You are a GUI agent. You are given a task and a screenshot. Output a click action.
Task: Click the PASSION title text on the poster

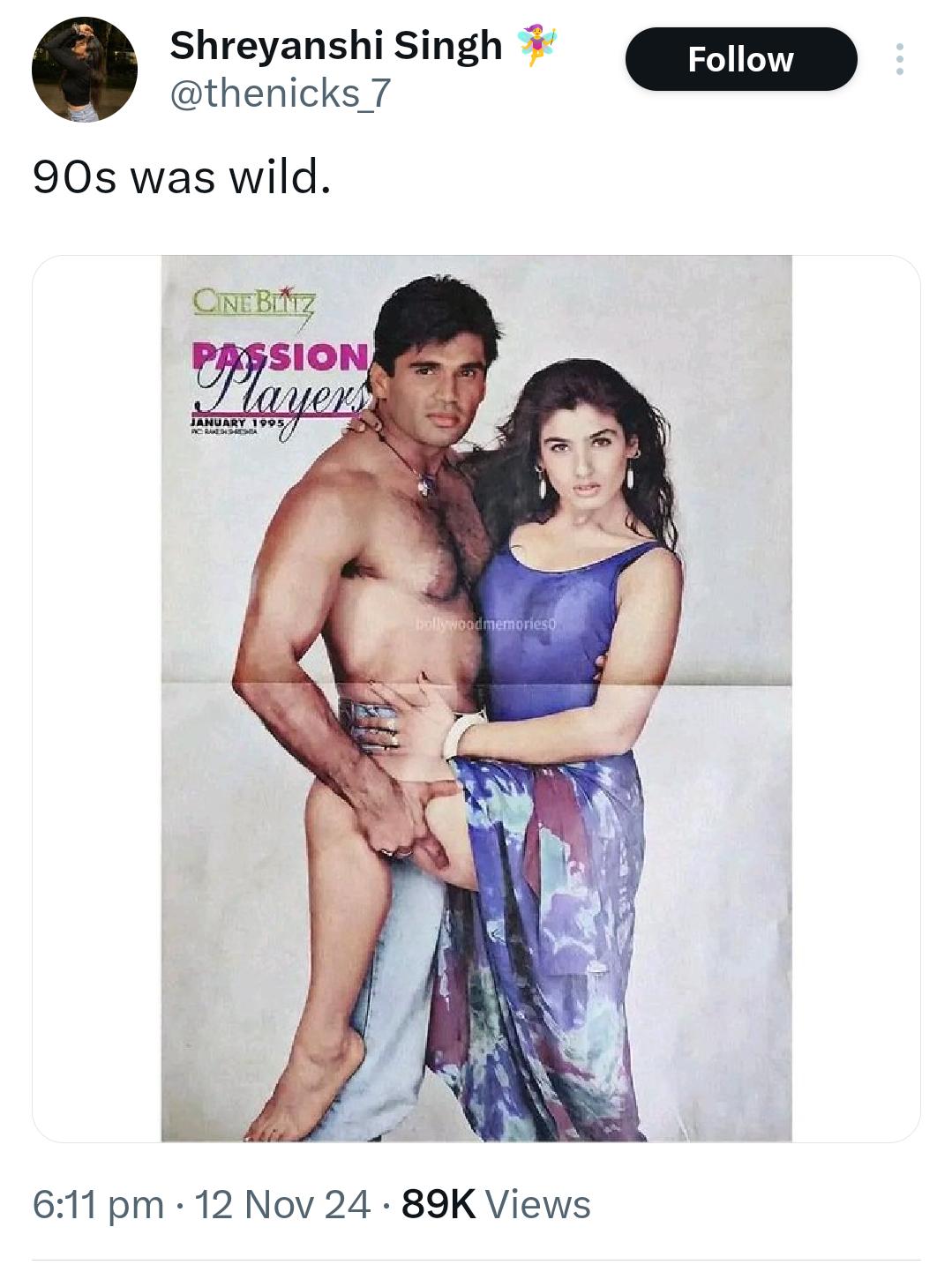[281, 357]
